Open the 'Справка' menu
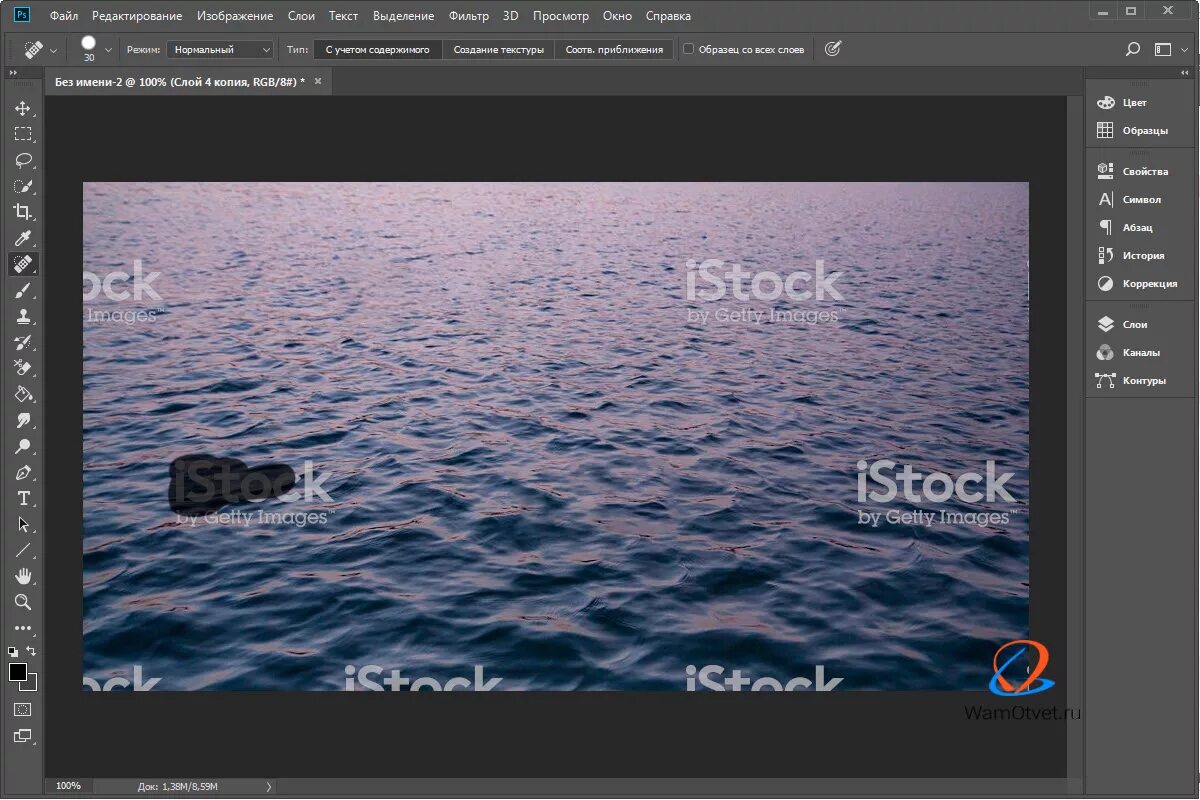 coord(668,16)
